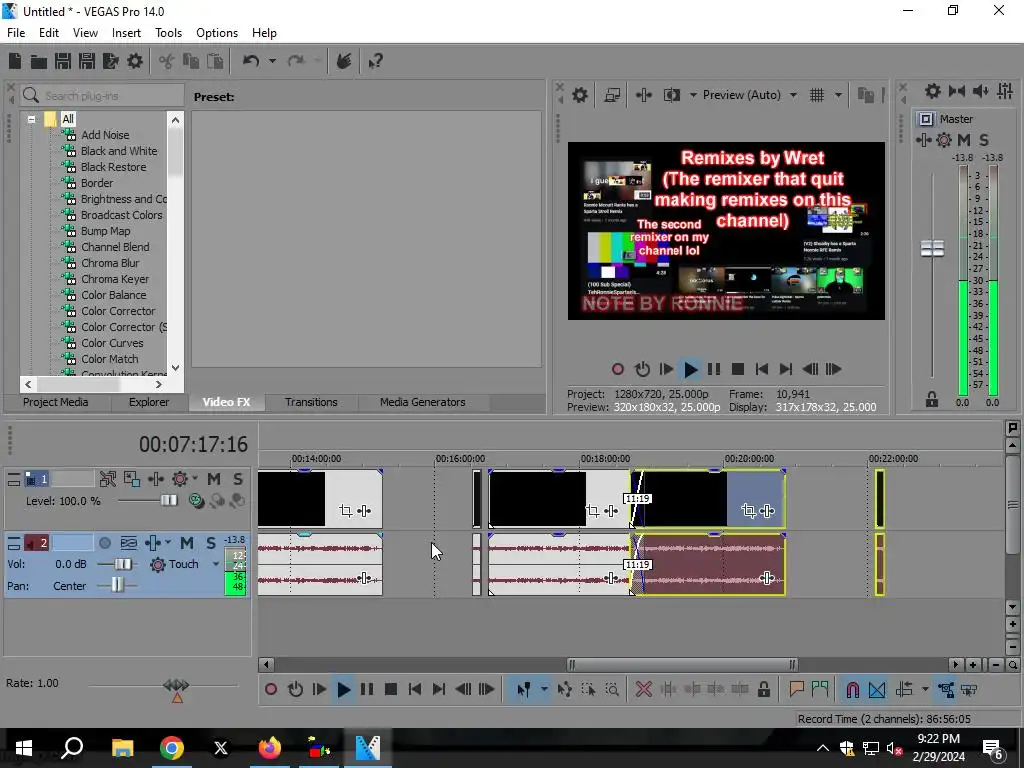Click Play in the preview transport
This screenshot has width=1024, height=768.
coord(690,370)
